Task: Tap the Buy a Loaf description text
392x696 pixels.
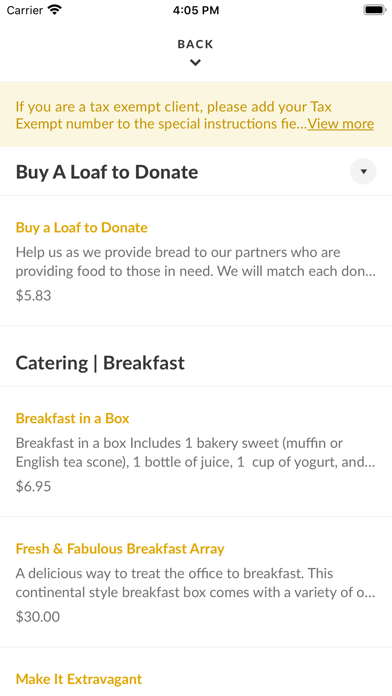Action: point(196,262)
